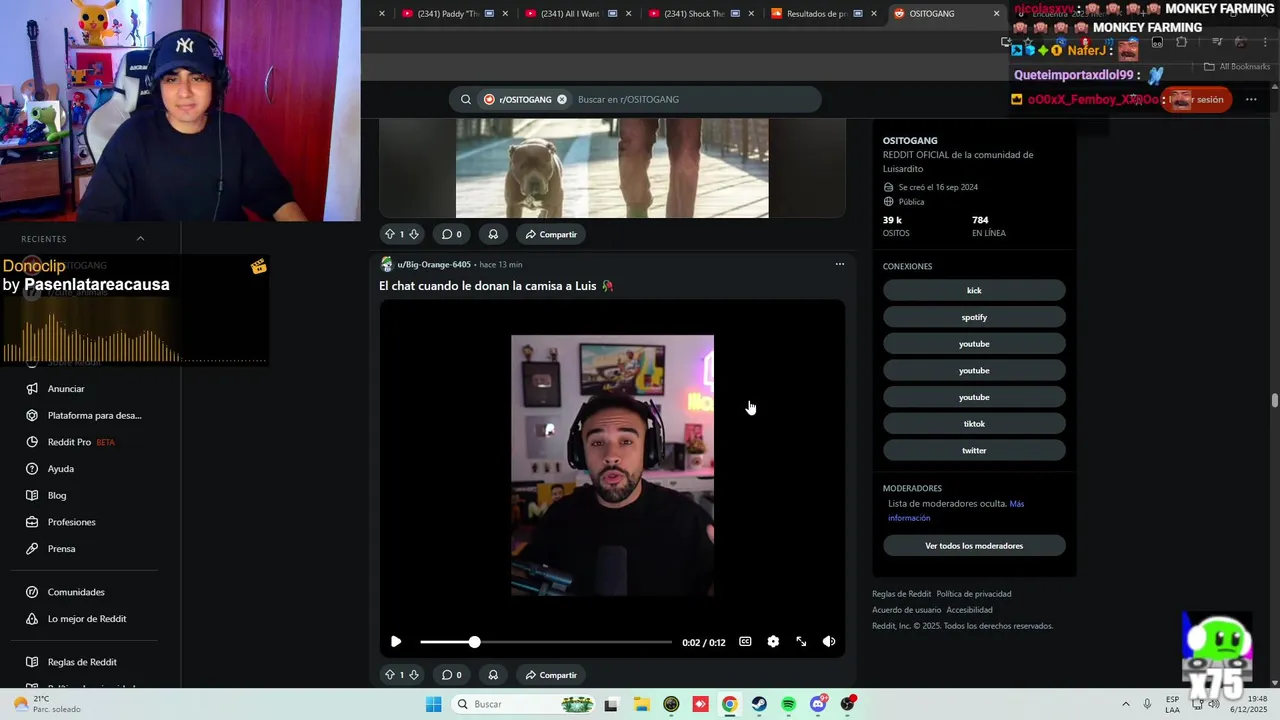The width and height of the screenshot is (1280, 720).
Task: Remove the r/OSITOGANG search filter
Action: (x=562, y=99)
